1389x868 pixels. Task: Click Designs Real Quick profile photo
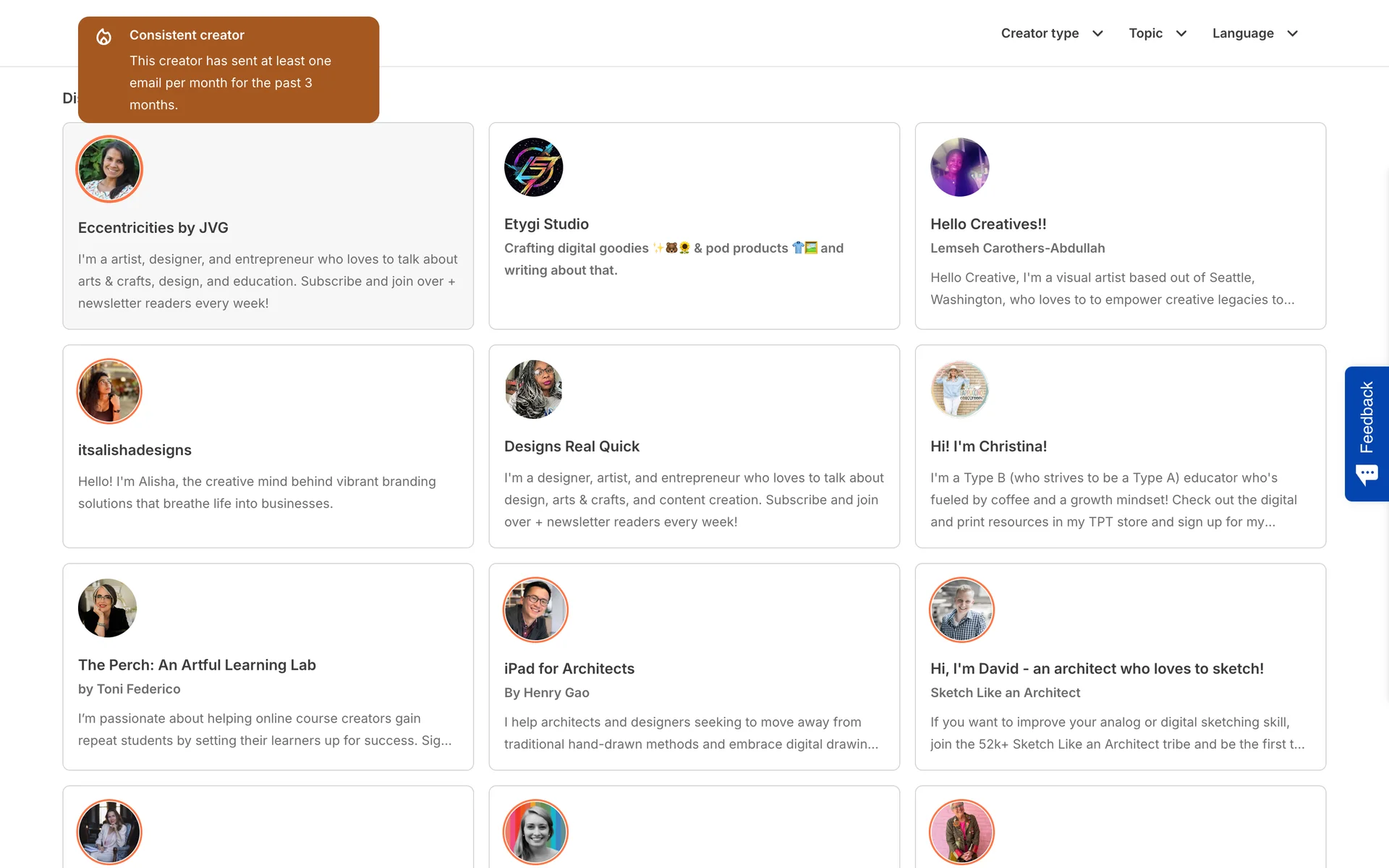click(x=533, y=389)
